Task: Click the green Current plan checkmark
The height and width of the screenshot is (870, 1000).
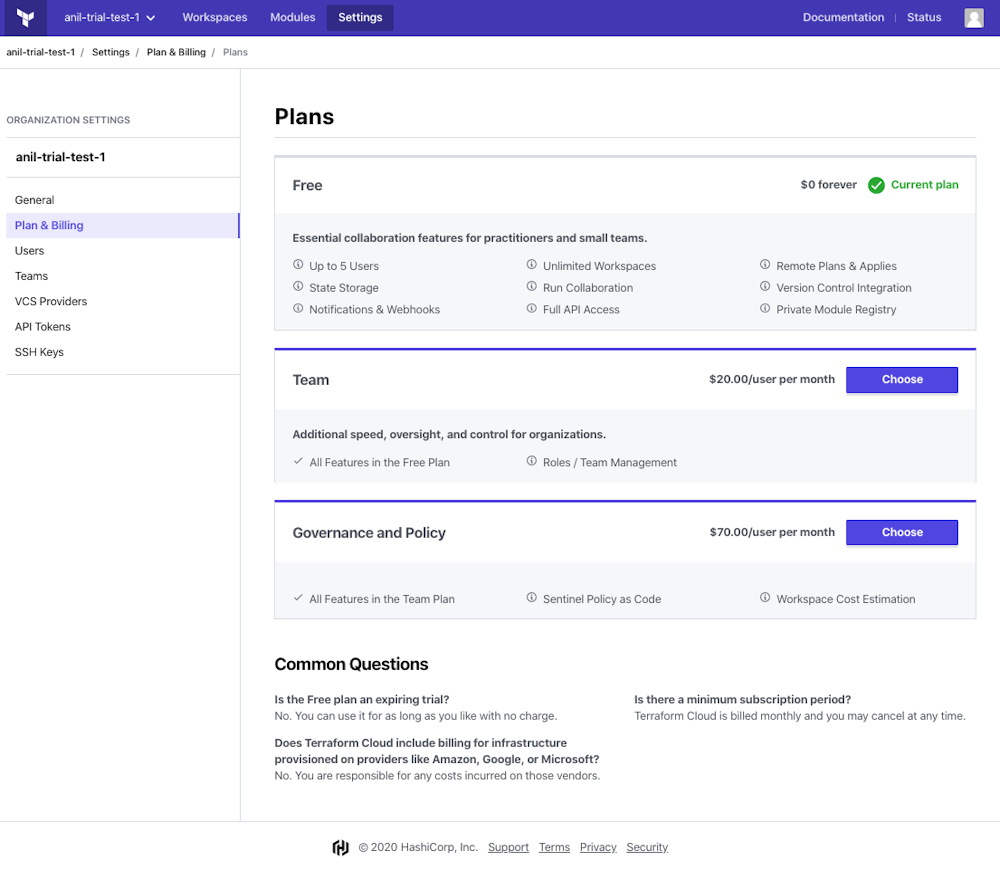Action: (877, 185)
